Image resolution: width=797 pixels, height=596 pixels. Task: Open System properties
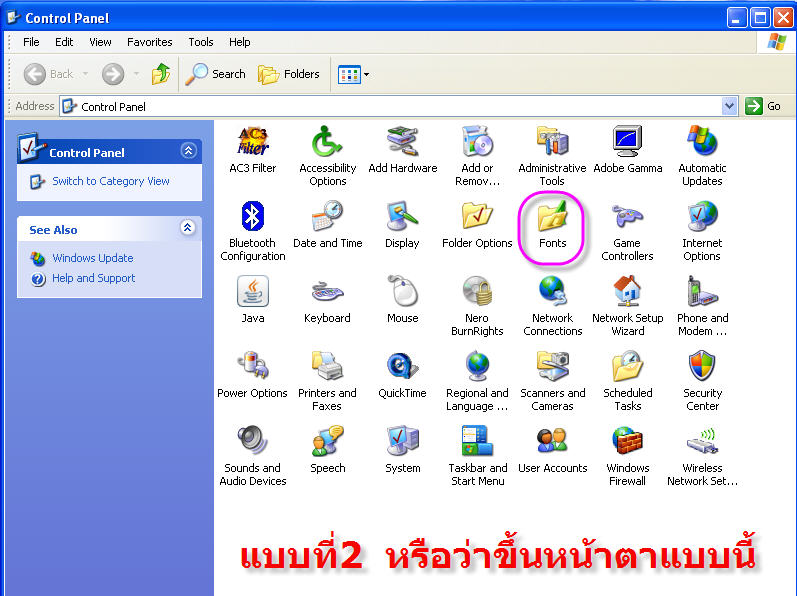403,450
